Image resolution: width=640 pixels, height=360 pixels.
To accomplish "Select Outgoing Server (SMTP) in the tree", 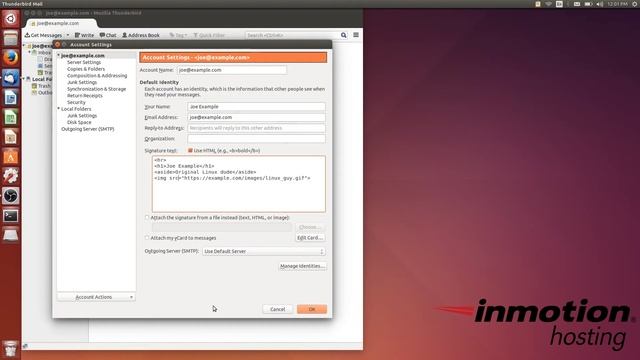I will (88, 129).
